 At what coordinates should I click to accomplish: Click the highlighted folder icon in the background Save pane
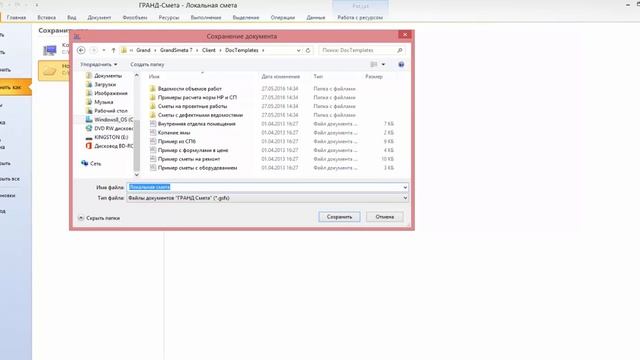pos(50,71)
